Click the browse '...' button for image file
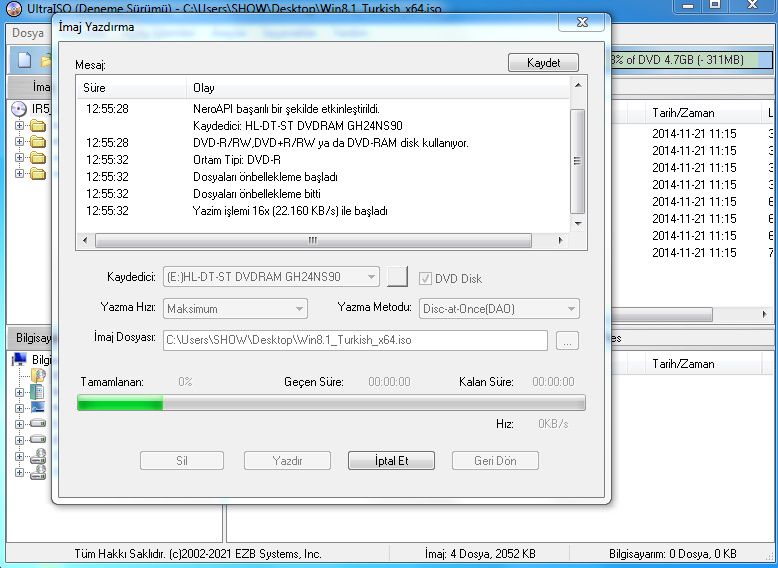The image size is (778, 568). [567, 340]
